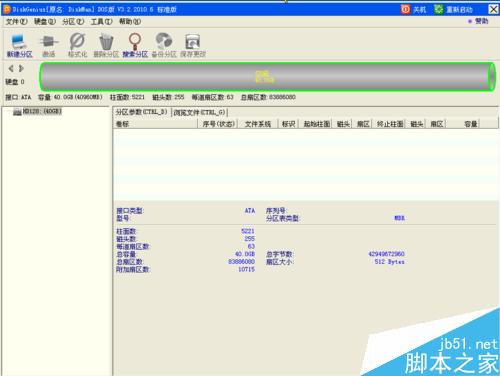Viewport: 500px width, 376px height.
Task: Open the 帮助(H) menu
Action: tap(130, 22)
